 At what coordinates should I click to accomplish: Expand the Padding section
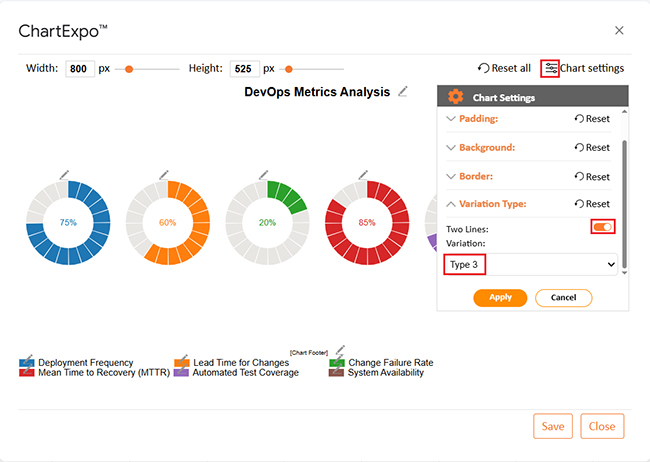pyautogui.click(x=480, y=118)
